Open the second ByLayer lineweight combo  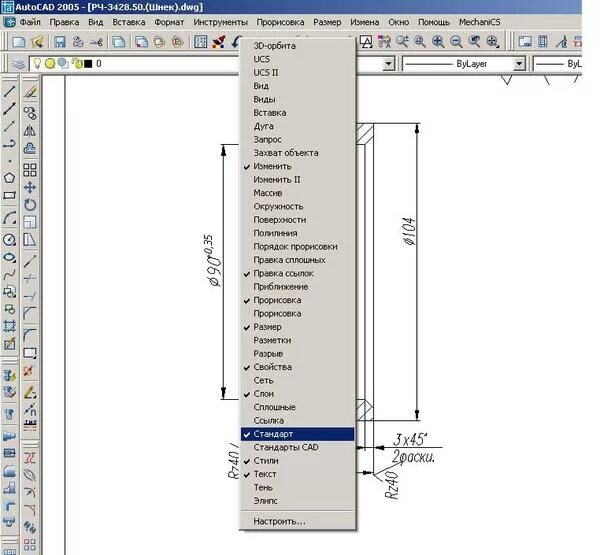click(x=558, y=64)
